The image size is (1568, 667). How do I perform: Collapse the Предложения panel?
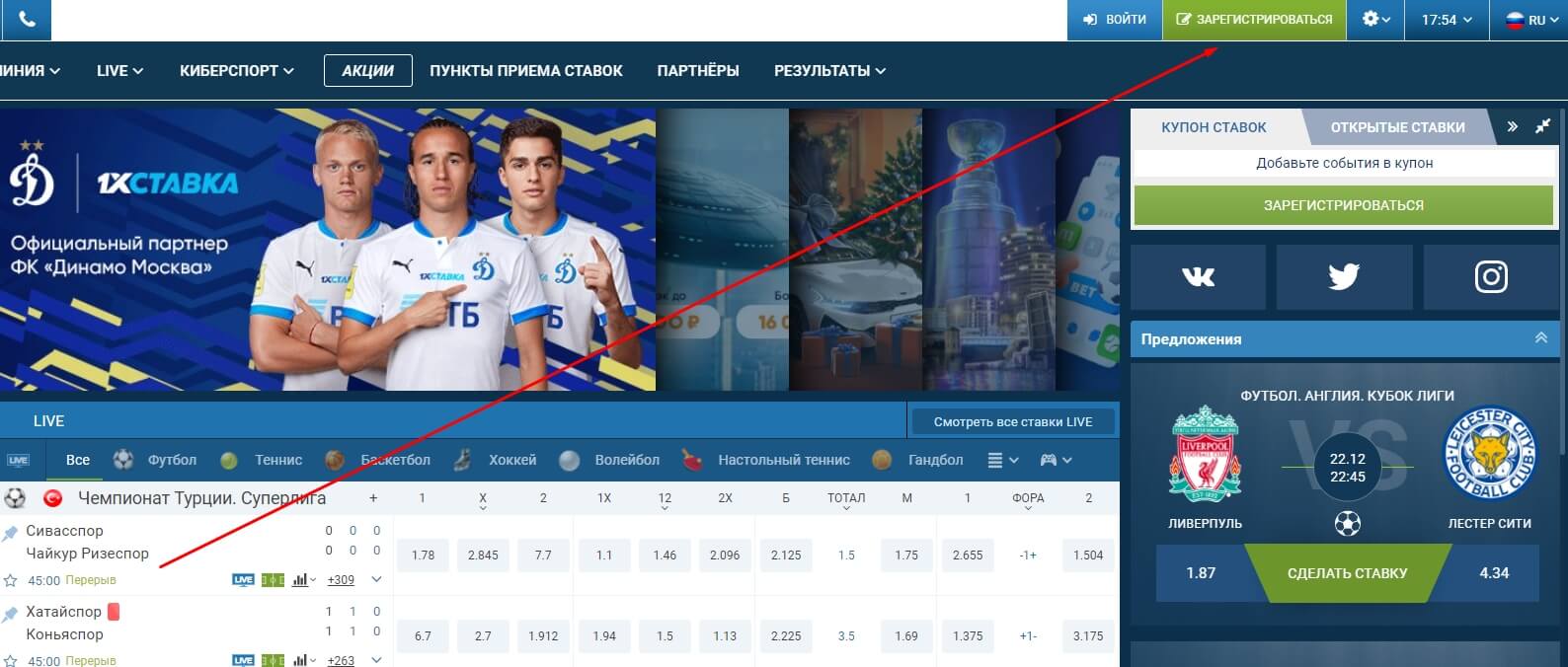(x=1540, y=338)
